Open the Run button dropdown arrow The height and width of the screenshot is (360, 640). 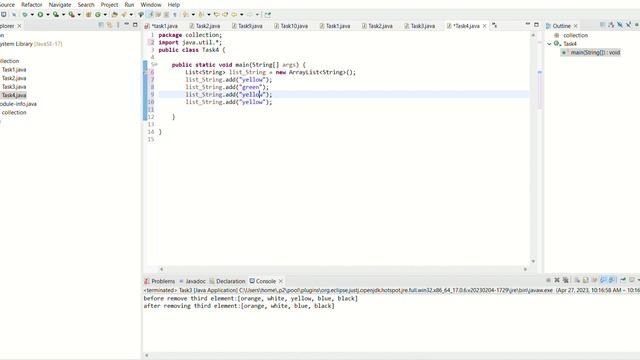click(48, 15)
